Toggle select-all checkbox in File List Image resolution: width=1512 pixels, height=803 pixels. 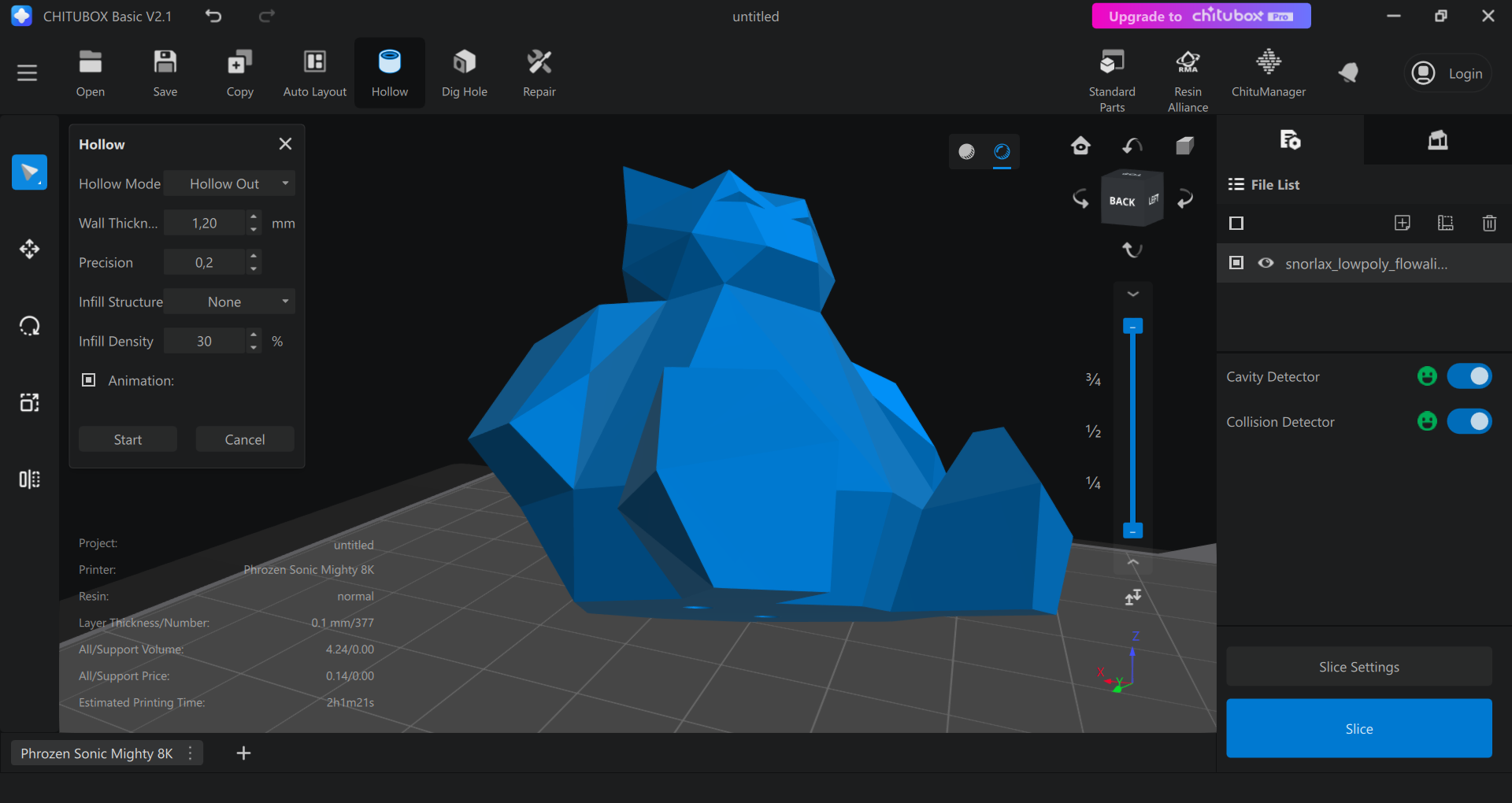1236,224
